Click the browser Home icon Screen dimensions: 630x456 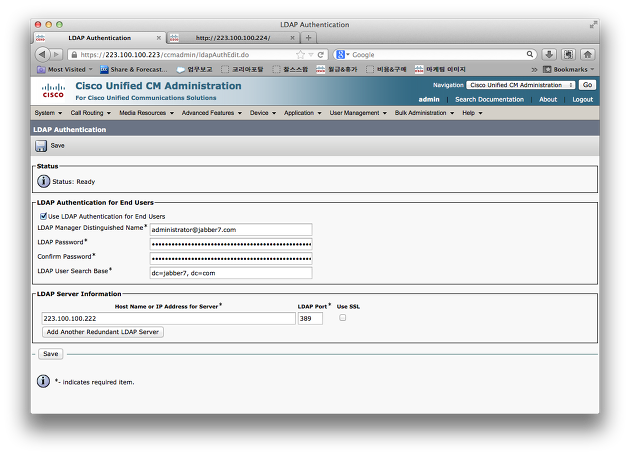pos(588,54)
